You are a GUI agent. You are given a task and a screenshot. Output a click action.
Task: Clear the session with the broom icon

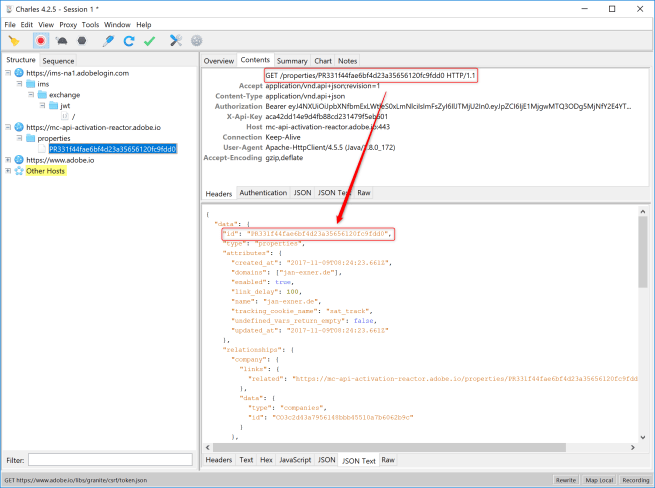(x=14, y=41)
